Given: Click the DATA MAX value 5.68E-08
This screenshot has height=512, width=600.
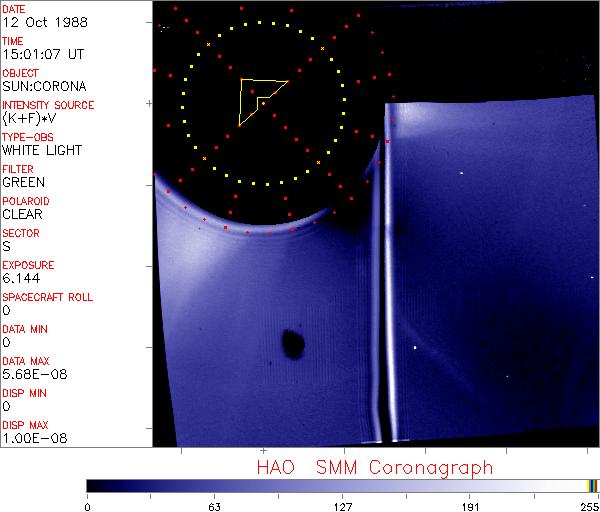Looking at the screenshot, I should pos(31,374).
